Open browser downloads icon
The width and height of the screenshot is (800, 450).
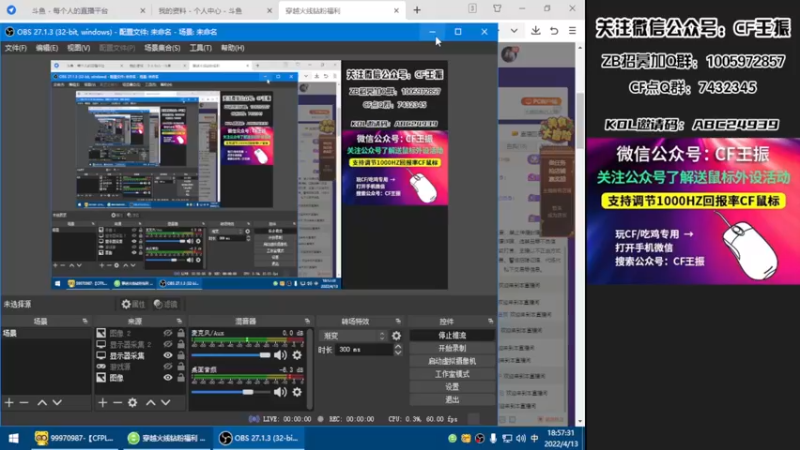click(x=536, y=31)
